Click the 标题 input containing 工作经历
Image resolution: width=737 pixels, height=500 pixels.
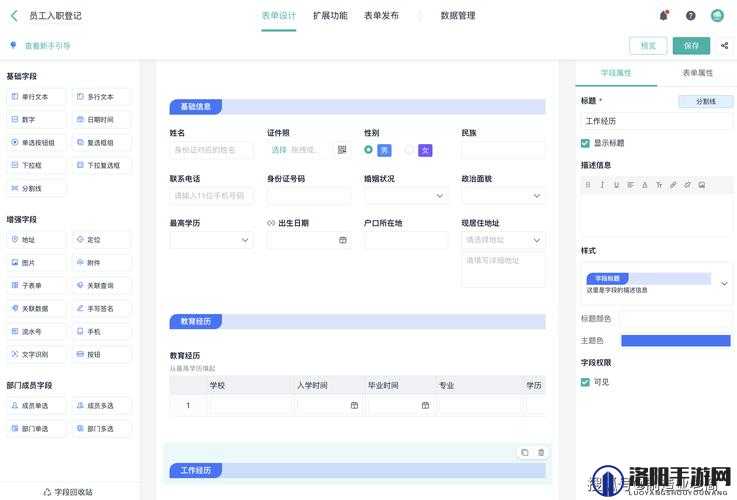tap(656, 121)
